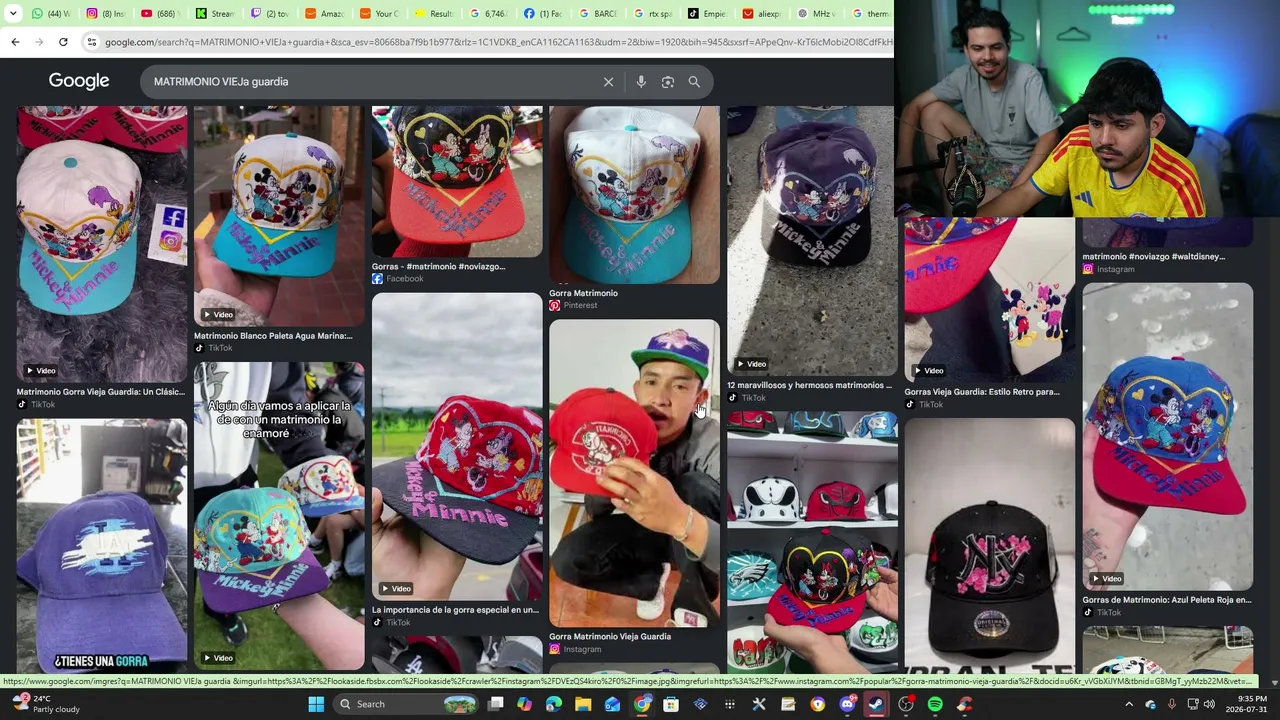Open the 'Gorra Matrimonio' Pinterest result

[583, 293]
